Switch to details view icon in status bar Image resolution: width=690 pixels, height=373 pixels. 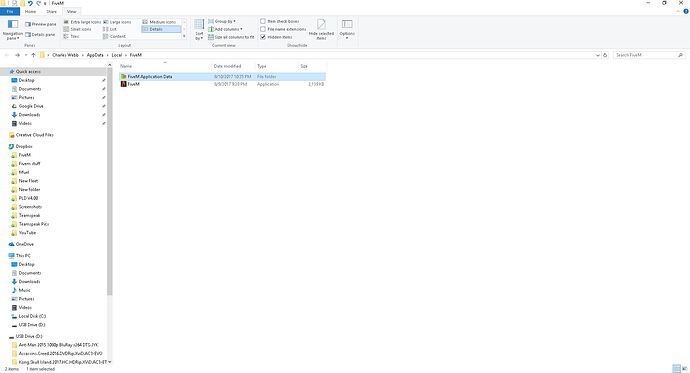(x=676, y=369)
